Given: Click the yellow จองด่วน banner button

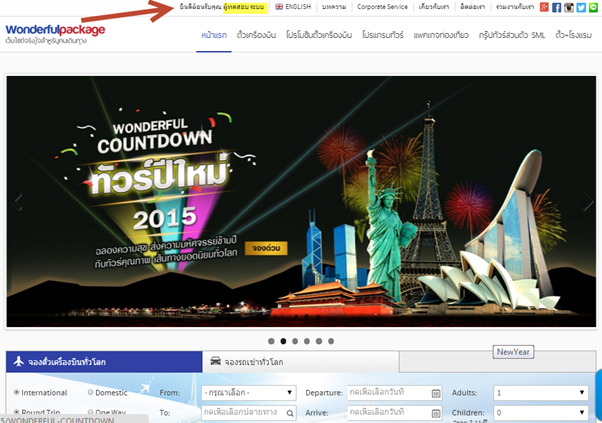Looking at the screenshot, I should (266, 248).
